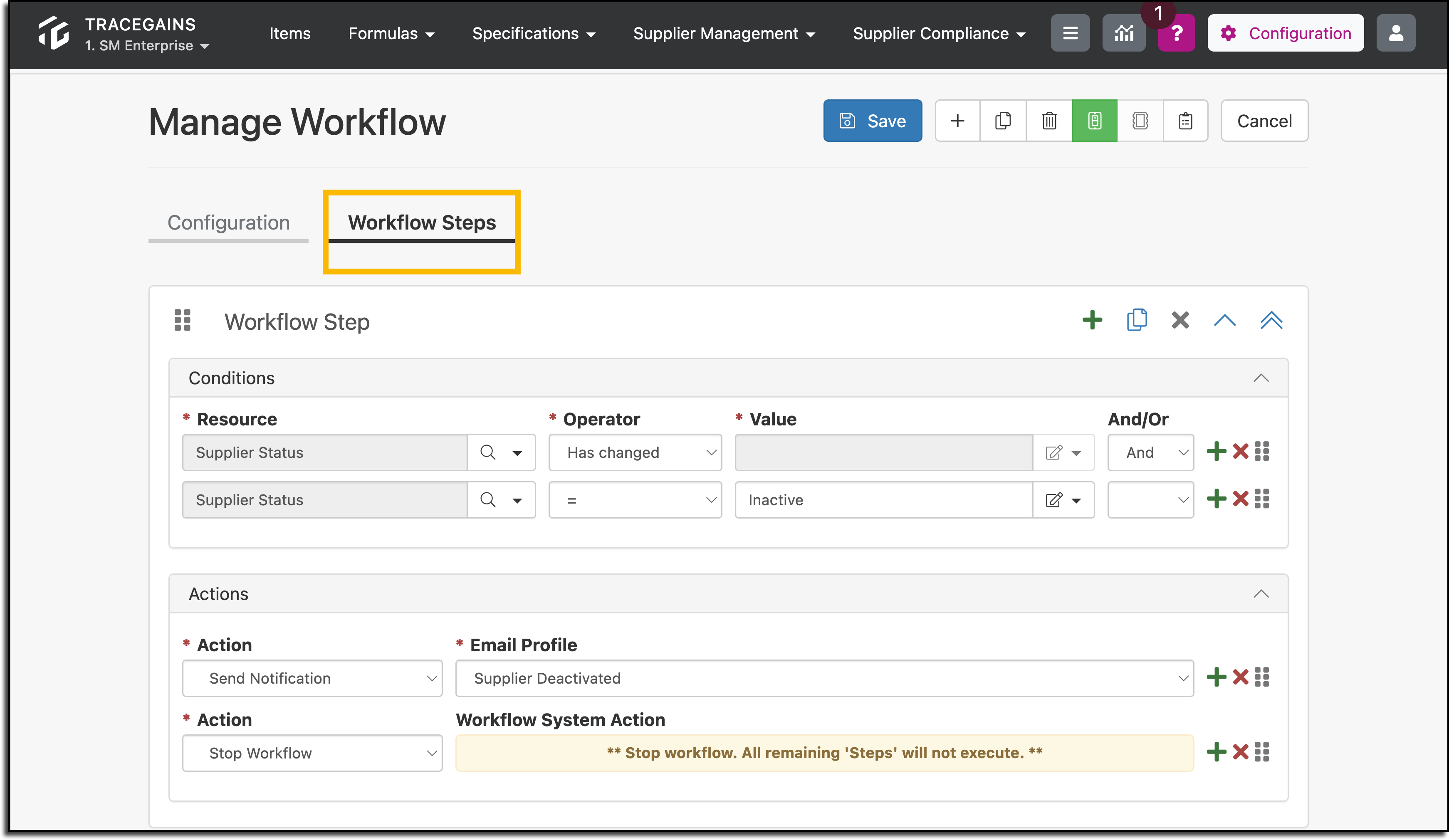Remove the Send Notification action row
The height and width of the screenshot is (840, 1449).
tap(1241, 677)
